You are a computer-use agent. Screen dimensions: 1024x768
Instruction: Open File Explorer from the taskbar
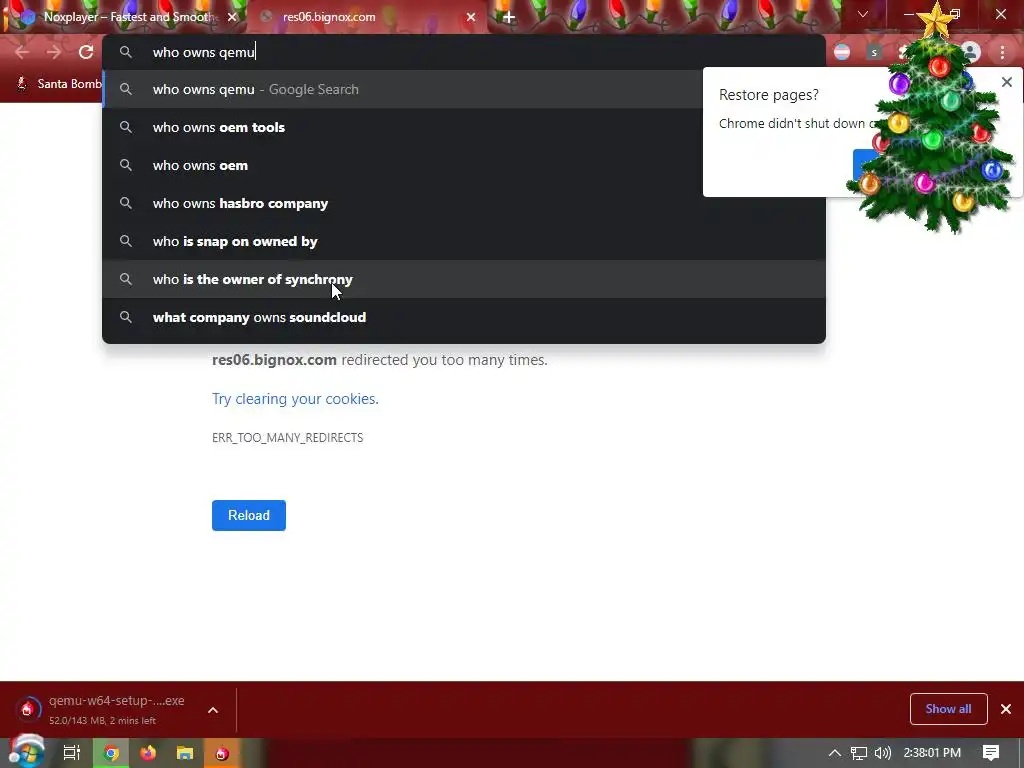click(185, 753)
